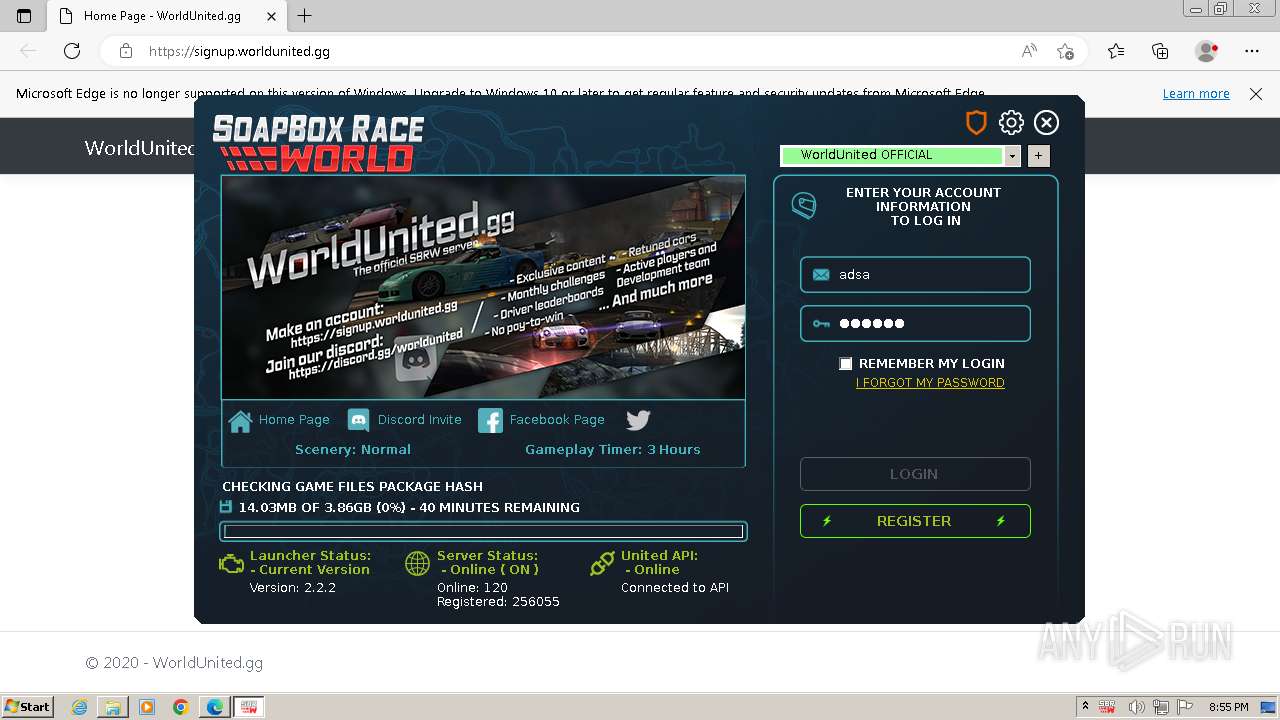
Task: Expand the WorldUnited OFFICIAL server dropdown
Action: [1012, 156]
